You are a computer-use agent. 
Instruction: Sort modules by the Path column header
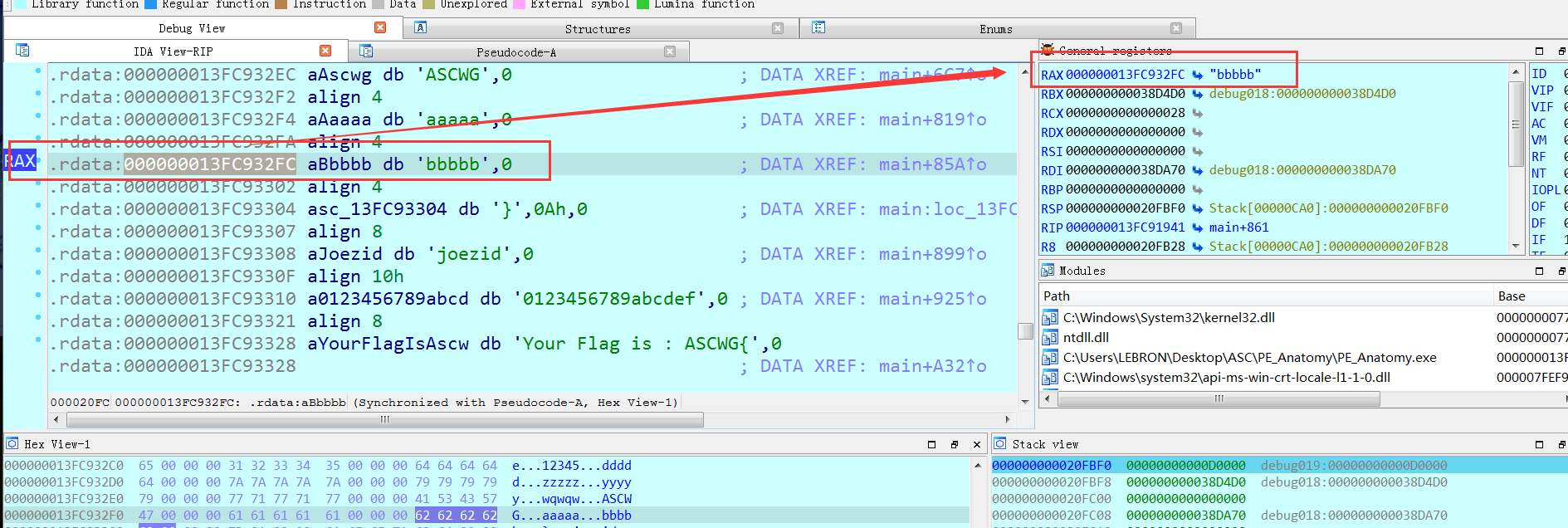click(x=1057, y=296)
